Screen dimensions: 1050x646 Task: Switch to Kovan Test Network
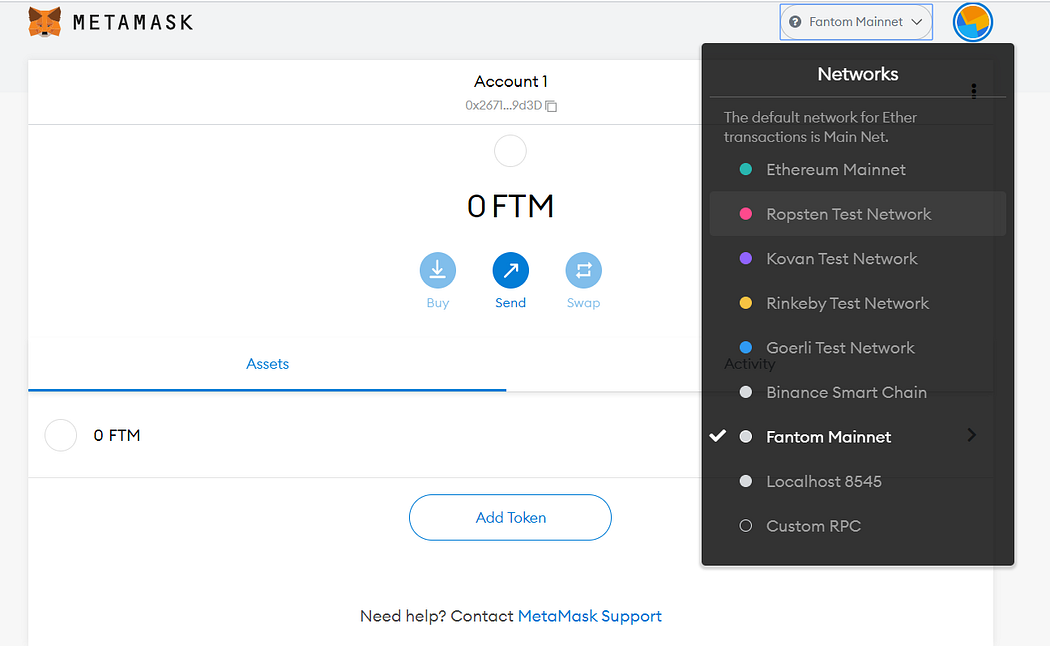[x=858, y=258]
